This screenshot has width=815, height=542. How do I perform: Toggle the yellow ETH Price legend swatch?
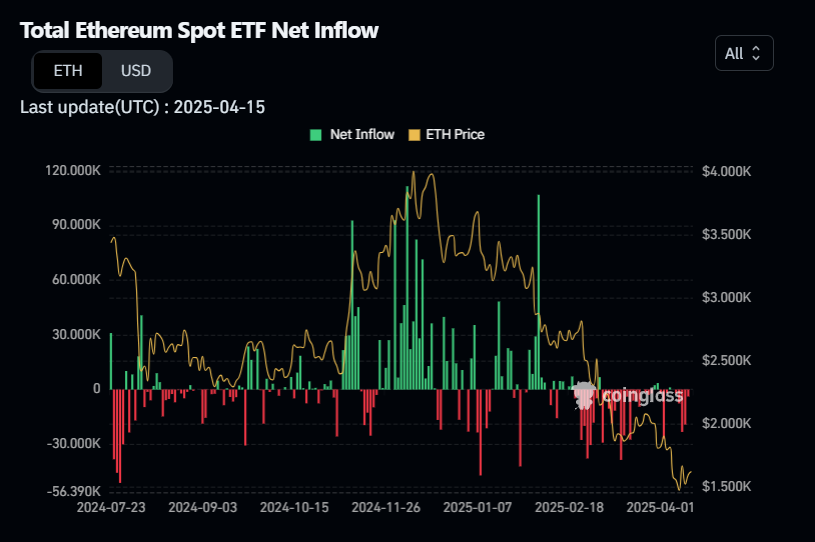[415, 134]
